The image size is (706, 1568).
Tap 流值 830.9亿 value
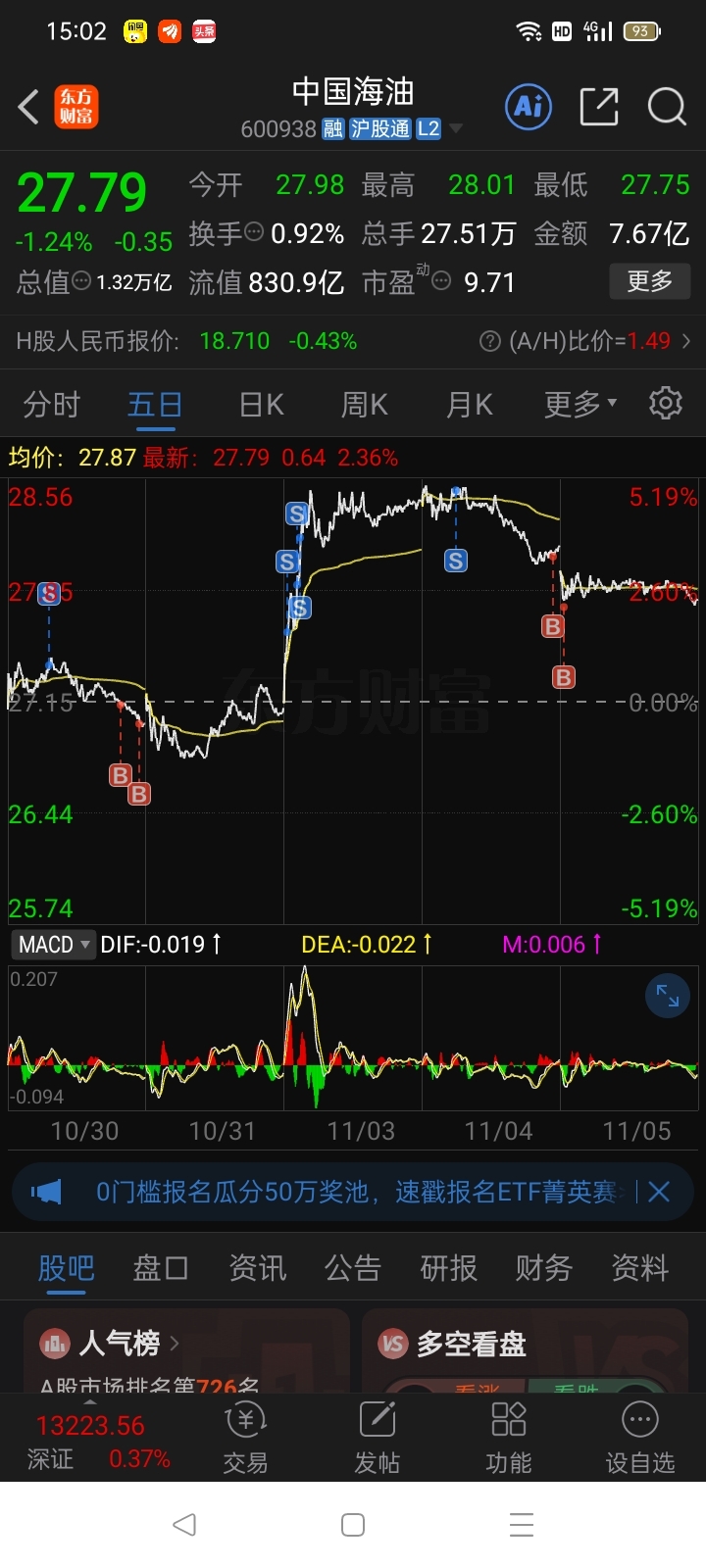click(296, 282)
